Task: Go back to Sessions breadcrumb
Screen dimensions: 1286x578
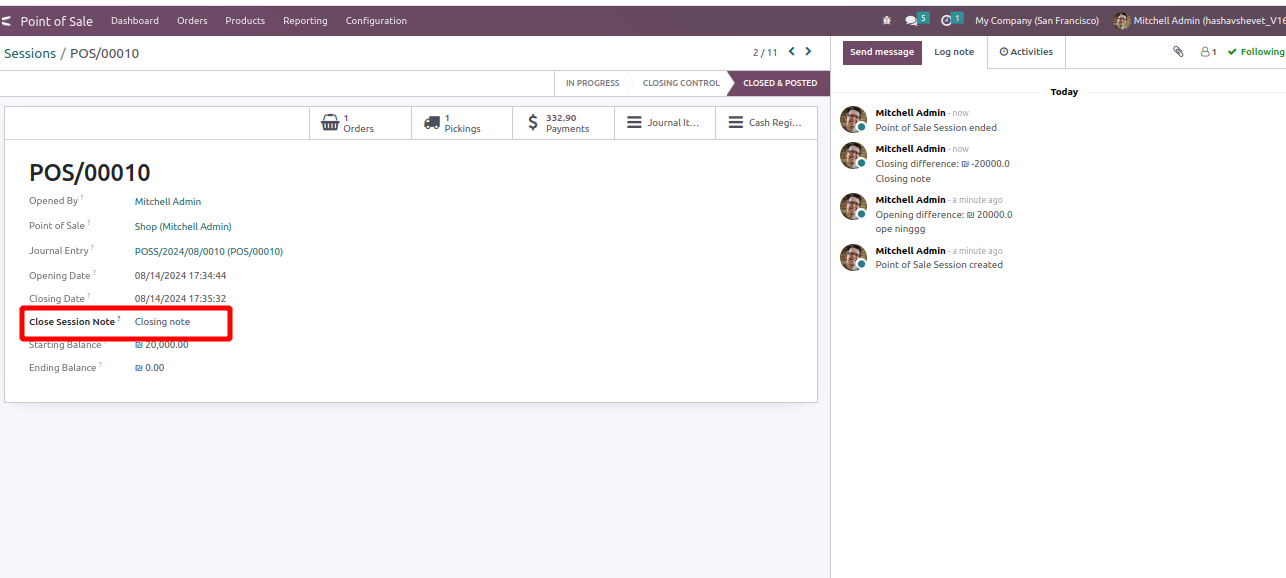Action: tap(30, 53)
